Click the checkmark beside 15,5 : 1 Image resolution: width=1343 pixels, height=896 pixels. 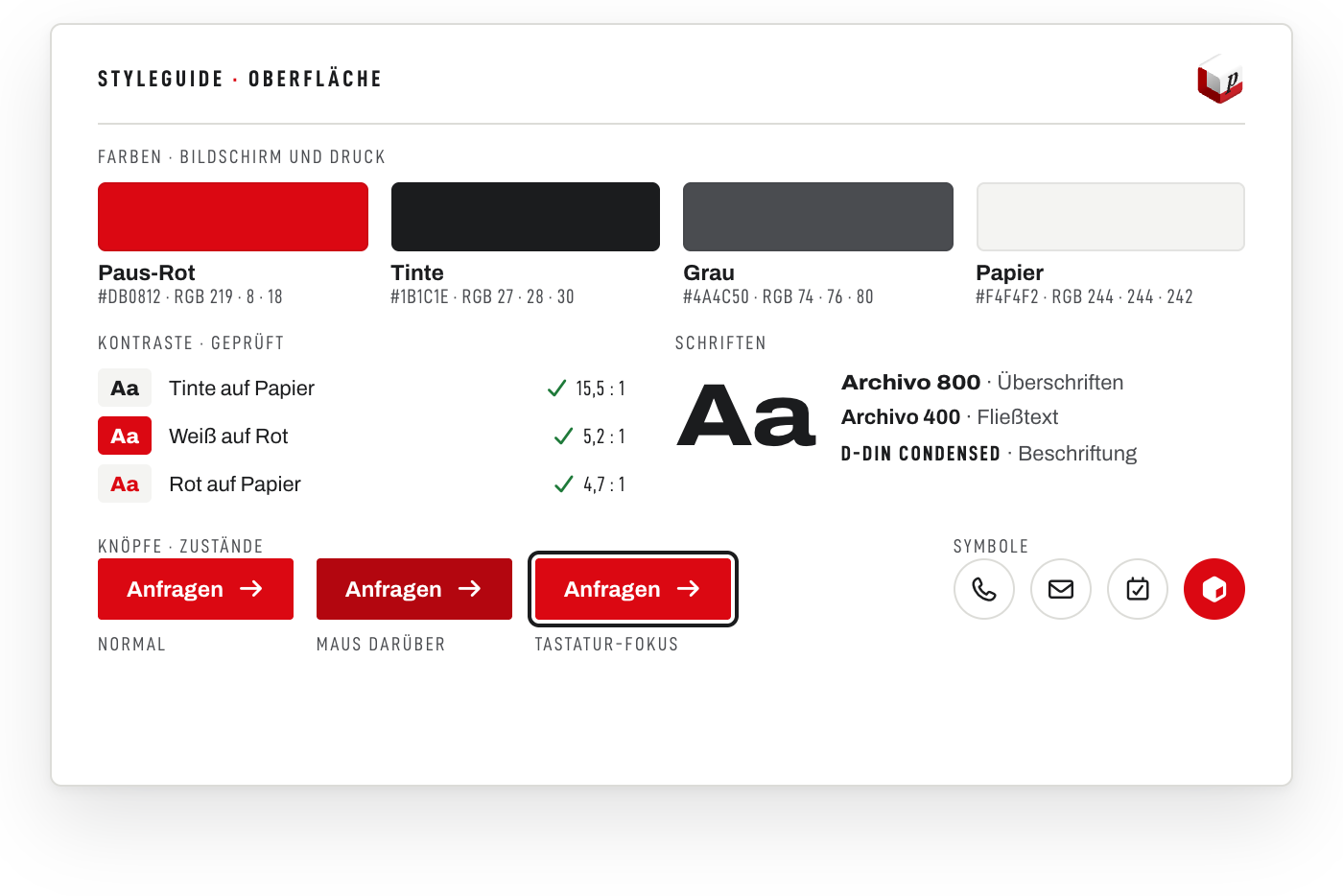tap(556, 389)
